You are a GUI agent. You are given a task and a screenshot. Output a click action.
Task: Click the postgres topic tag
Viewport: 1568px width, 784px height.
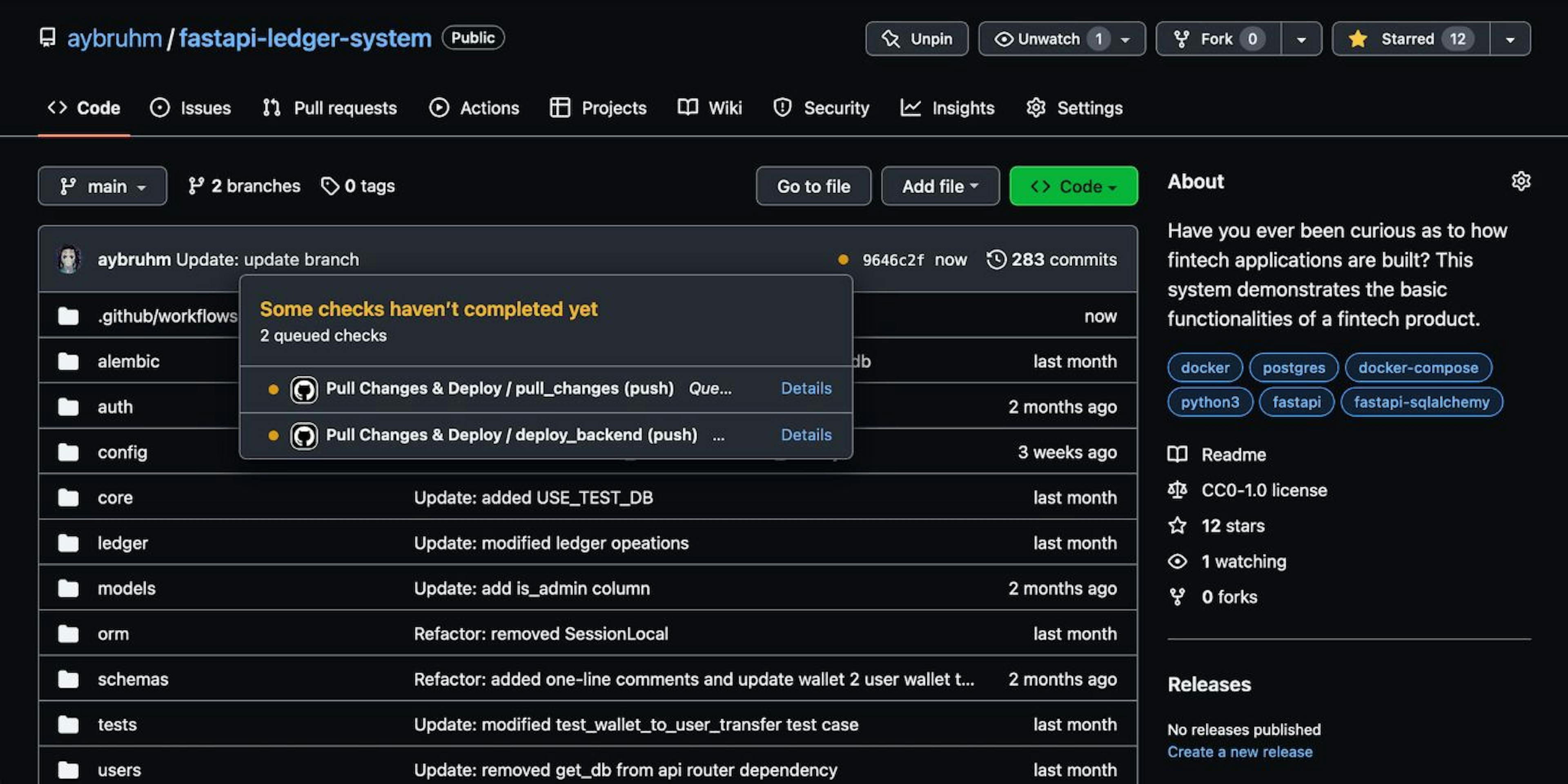pos(1294,367)
